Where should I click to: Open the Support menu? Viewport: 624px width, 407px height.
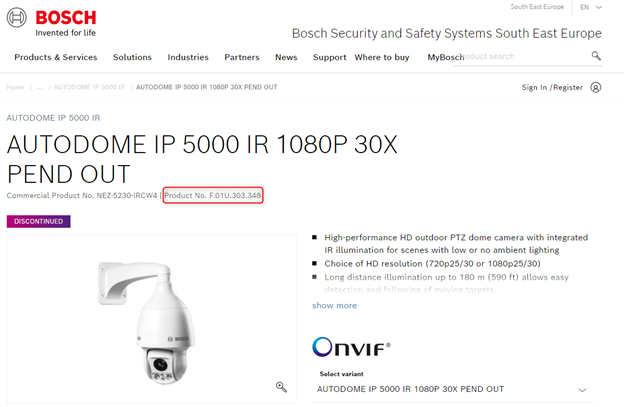330,57
